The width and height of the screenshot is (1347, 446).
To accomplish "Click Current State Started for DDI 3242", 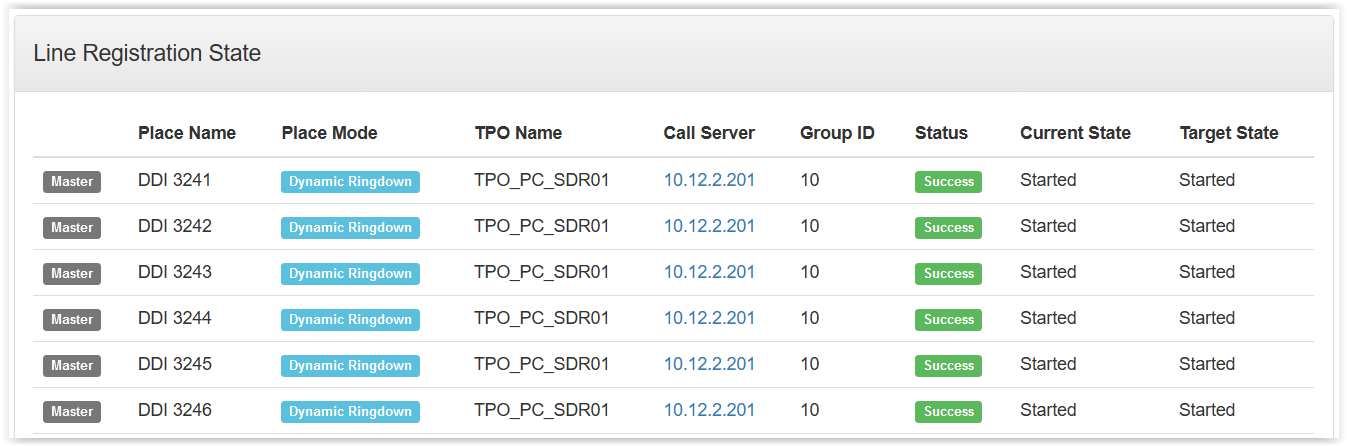I will pos(1048,226).
